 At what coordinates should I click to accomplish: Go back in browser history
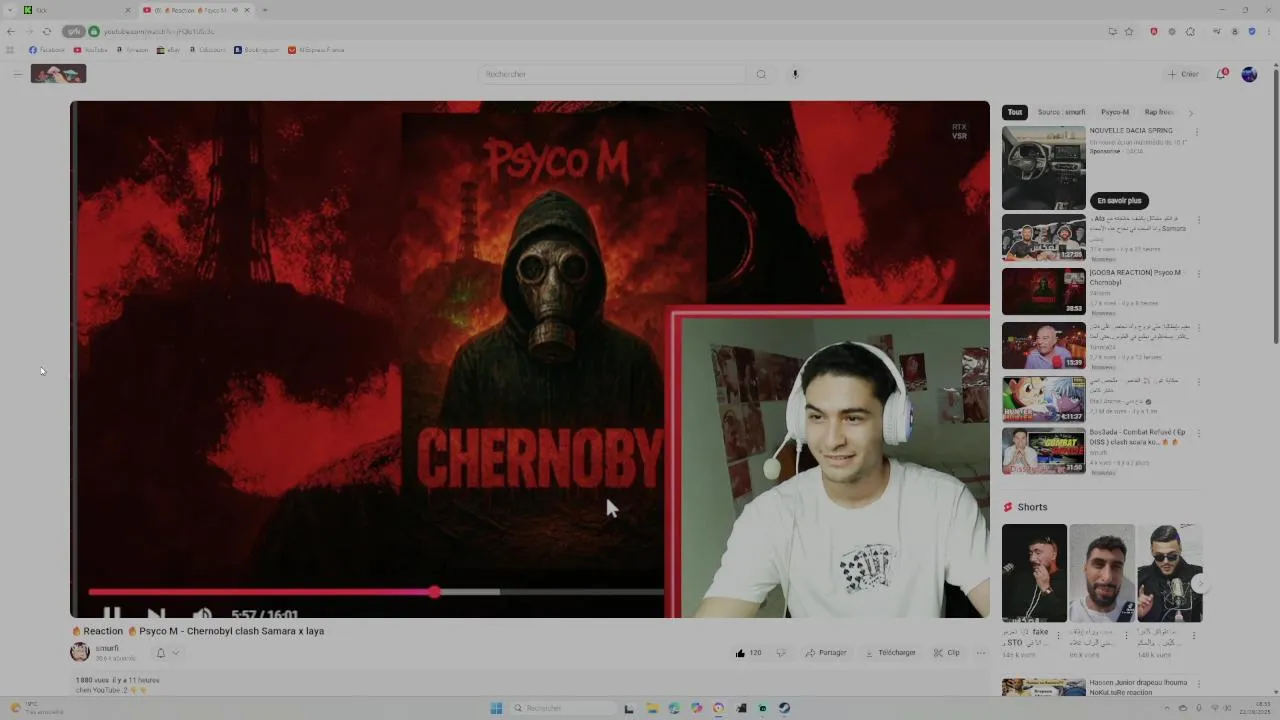pos(11,31)
